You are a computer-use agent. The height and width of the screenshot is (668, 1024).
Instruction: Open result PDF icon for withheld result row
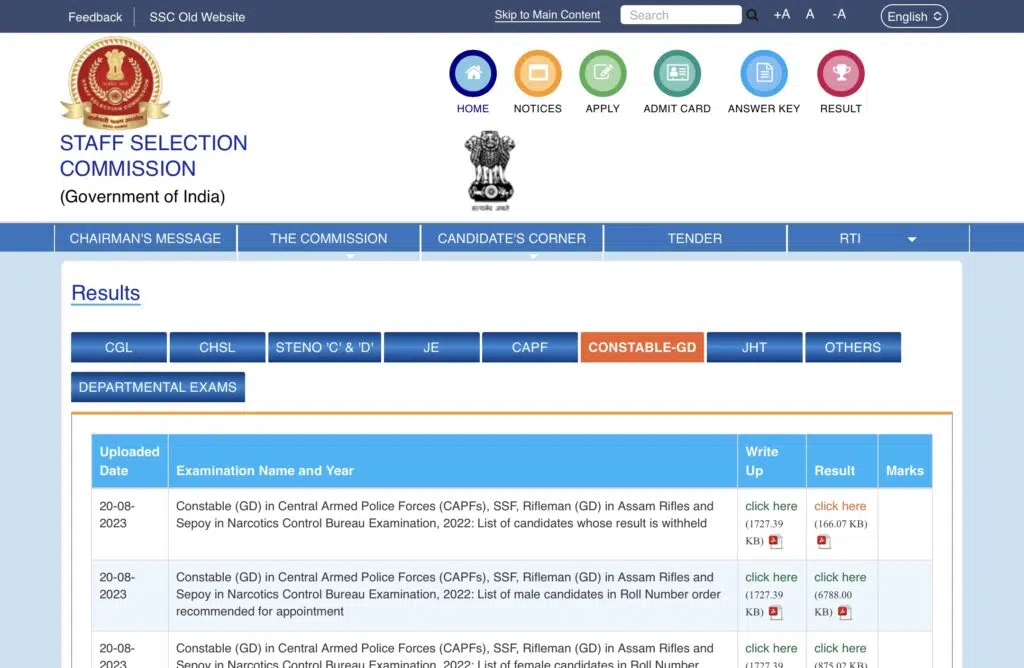coord(823,541)
